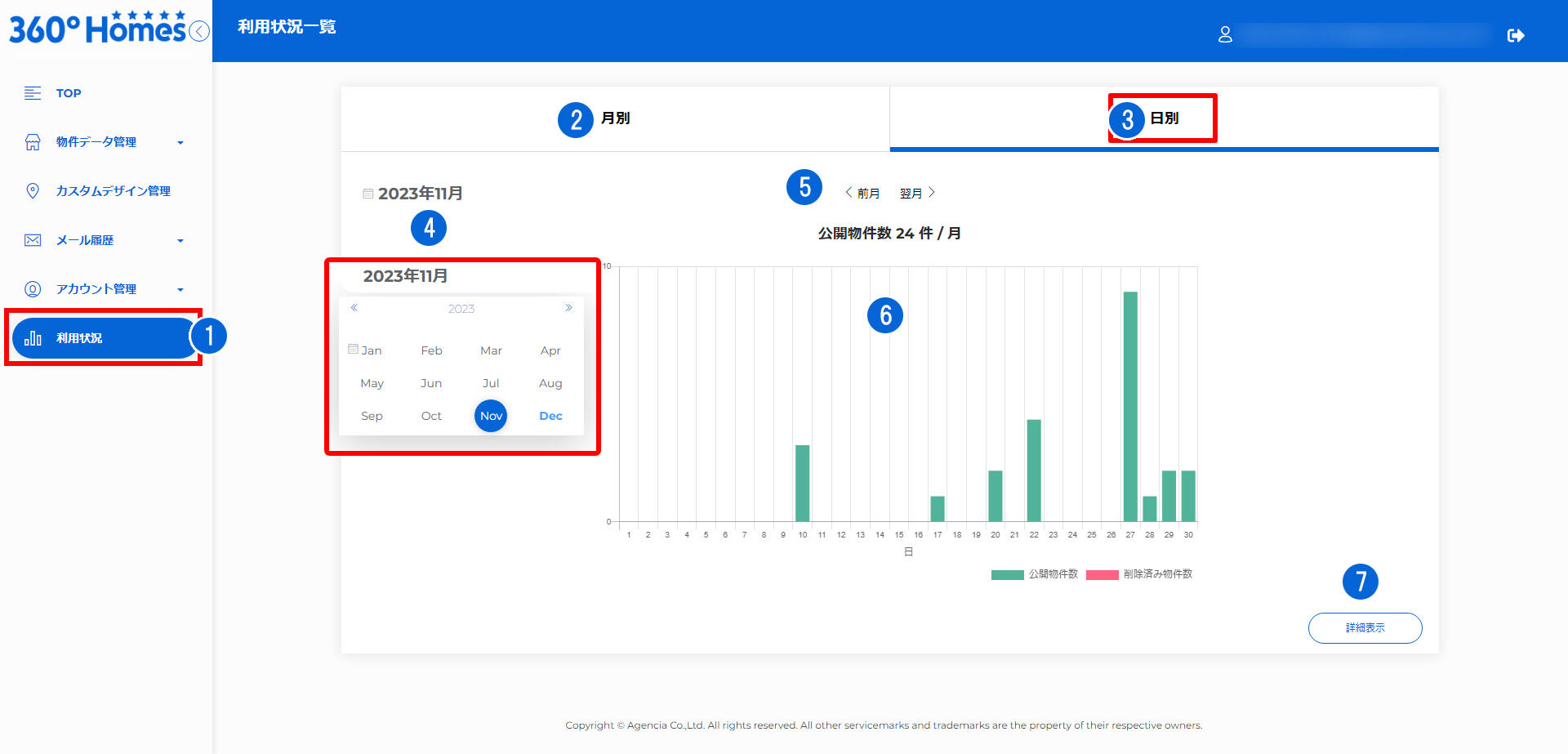Click the メール履歴 envelope icon
Viewport: 1568px width, 754px height.
point(33,240)
